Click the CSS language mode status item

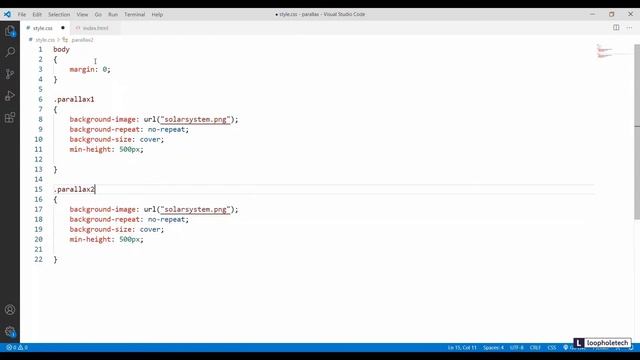[551, 347]
